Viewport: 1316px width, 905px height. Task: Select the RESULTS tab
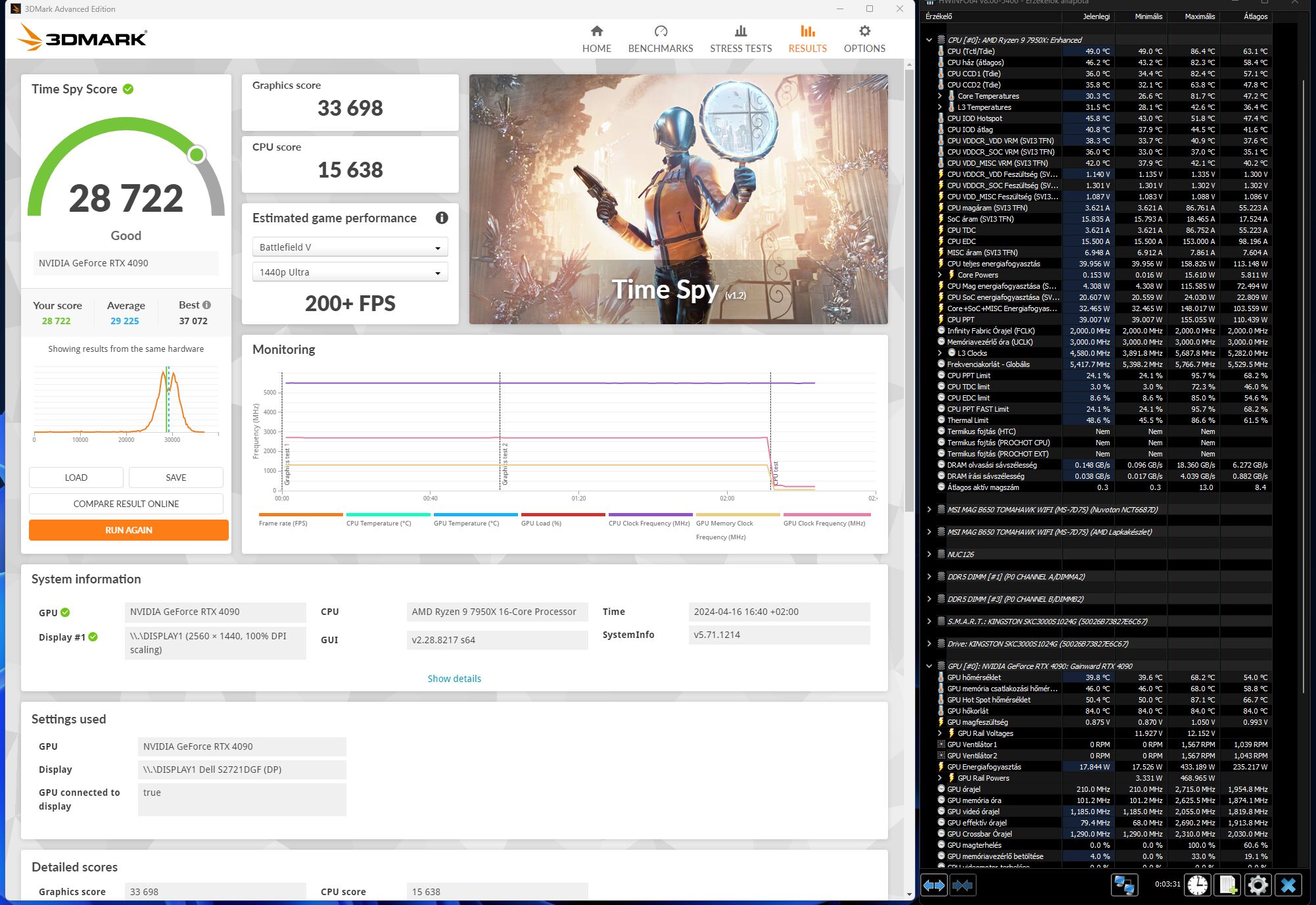[x=808, y=39]
